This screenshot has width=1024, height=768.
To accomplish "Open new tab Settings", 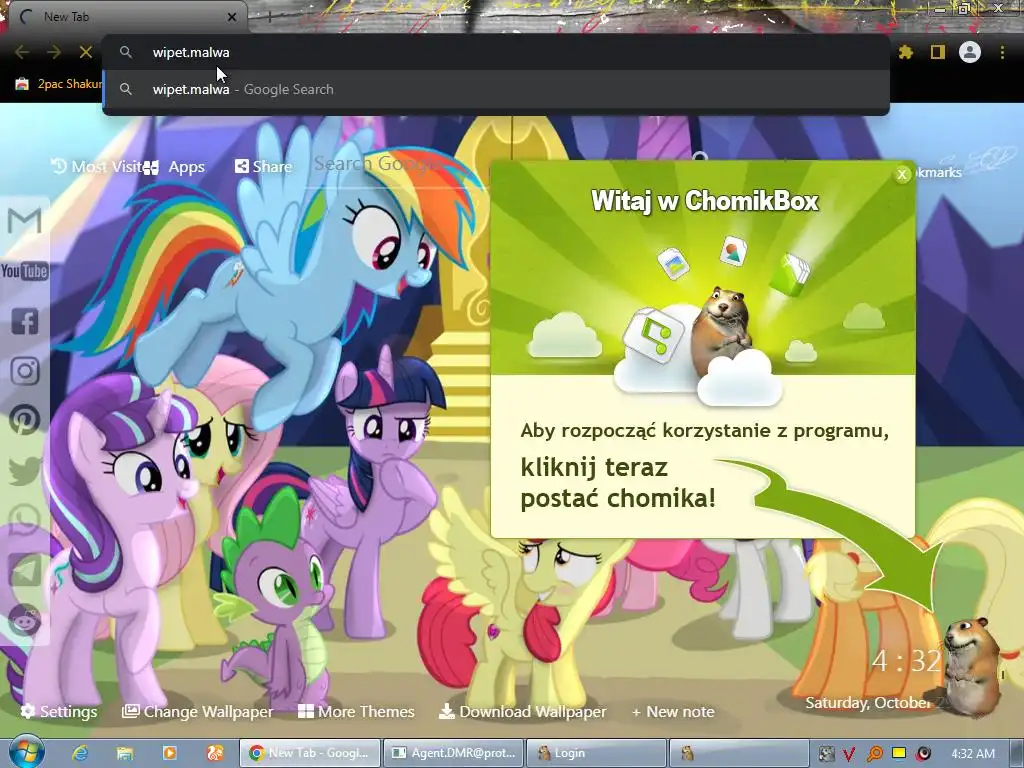I will click(x=59, y=711).
